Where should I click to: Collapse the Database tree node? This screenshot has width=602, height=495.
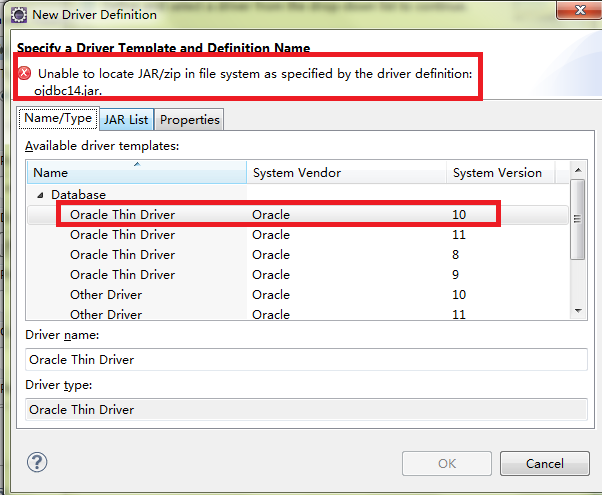(x=40, y=195)
